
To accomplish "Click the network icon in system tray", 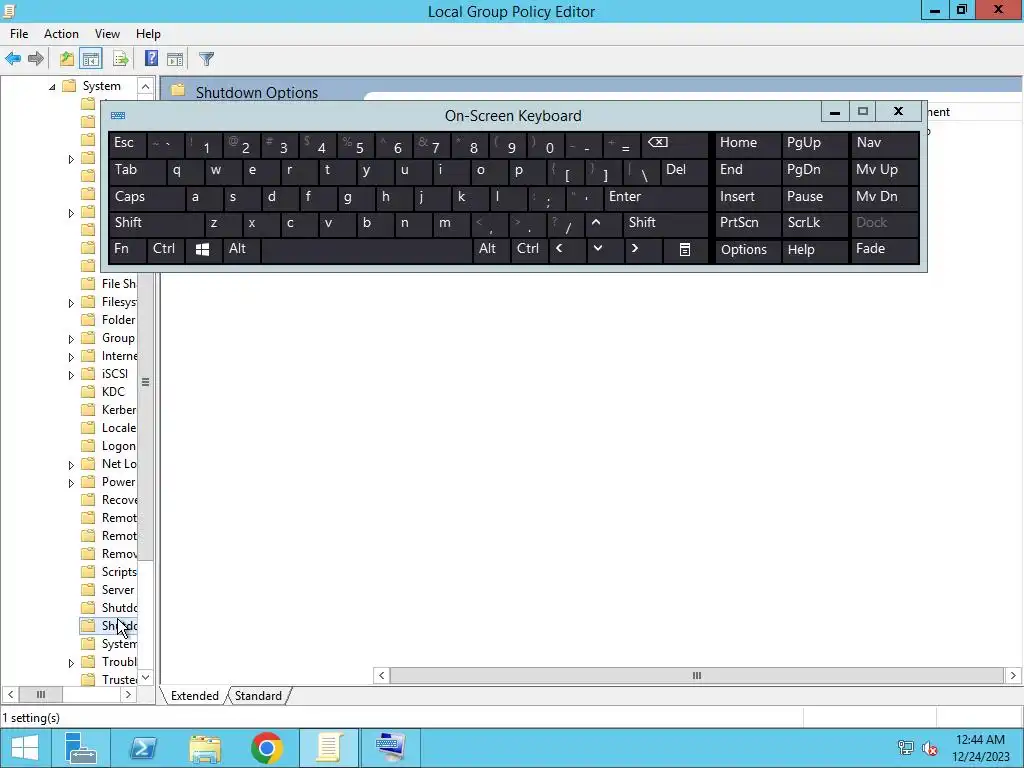I will [x=906, y=748].
